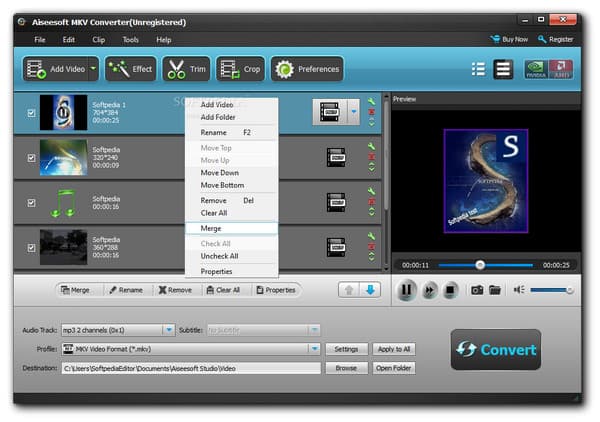Click red remove icon of 320*240 row
Viewport: 600px width, 422px height.
(371, 157)
